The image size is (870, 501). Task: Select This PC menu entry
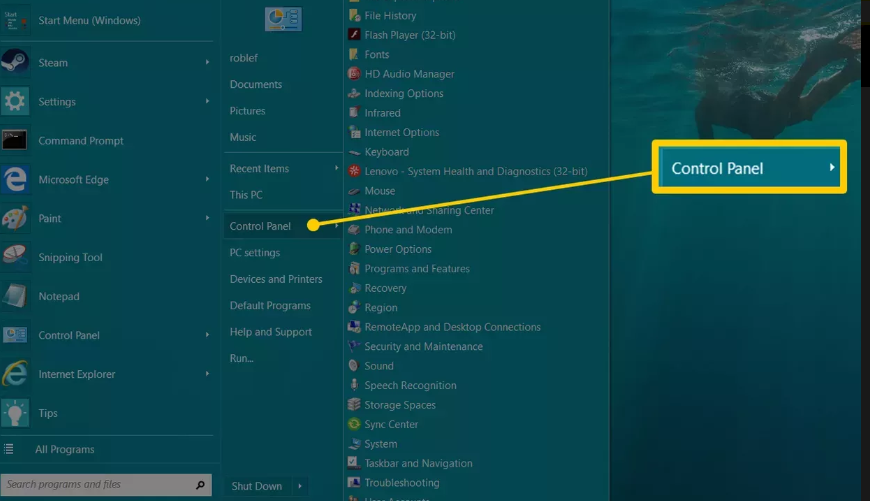[x=246, y=195]
